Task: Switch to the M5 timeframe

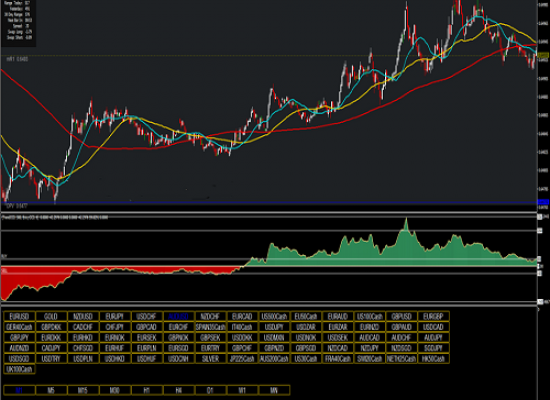Action: pyautogui.click(x=51, y=390)
